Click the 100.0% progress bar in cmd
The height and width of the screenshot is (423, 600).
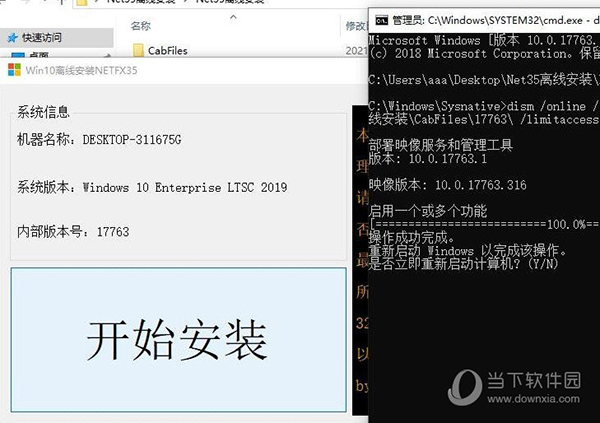[x=484, y=224]
